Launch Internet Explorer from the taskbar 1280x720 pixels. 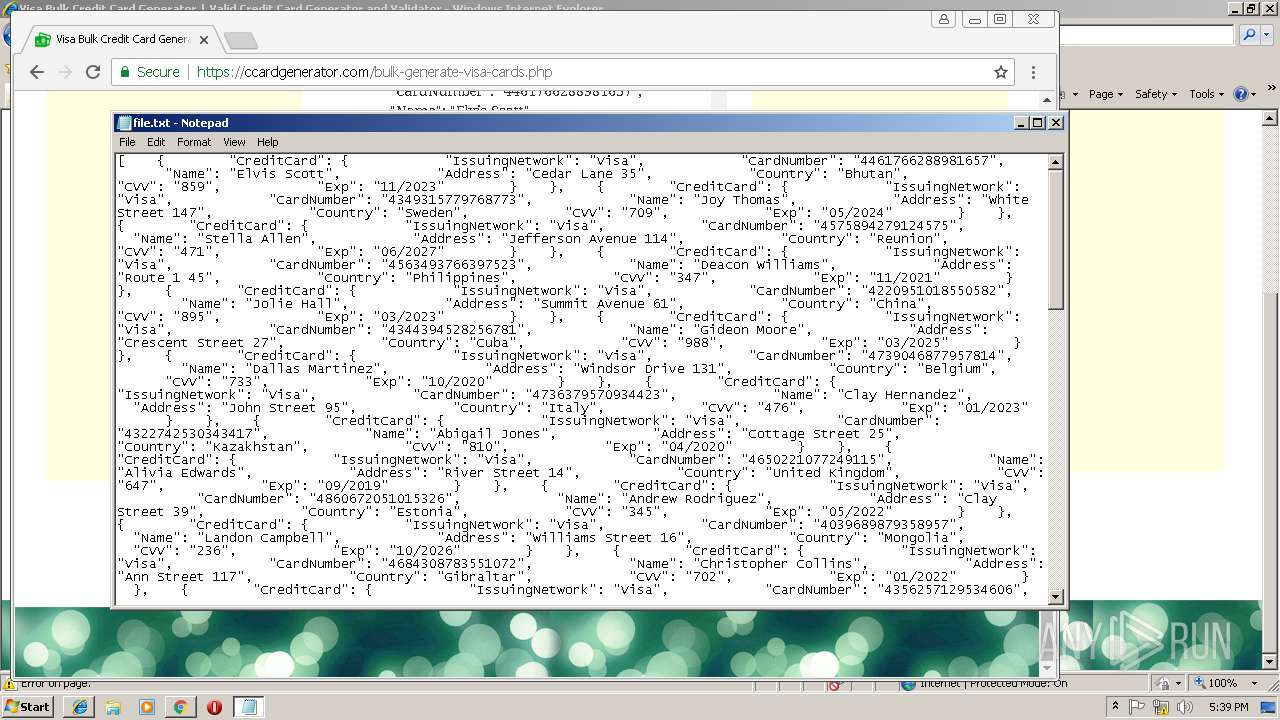(80, 706)
